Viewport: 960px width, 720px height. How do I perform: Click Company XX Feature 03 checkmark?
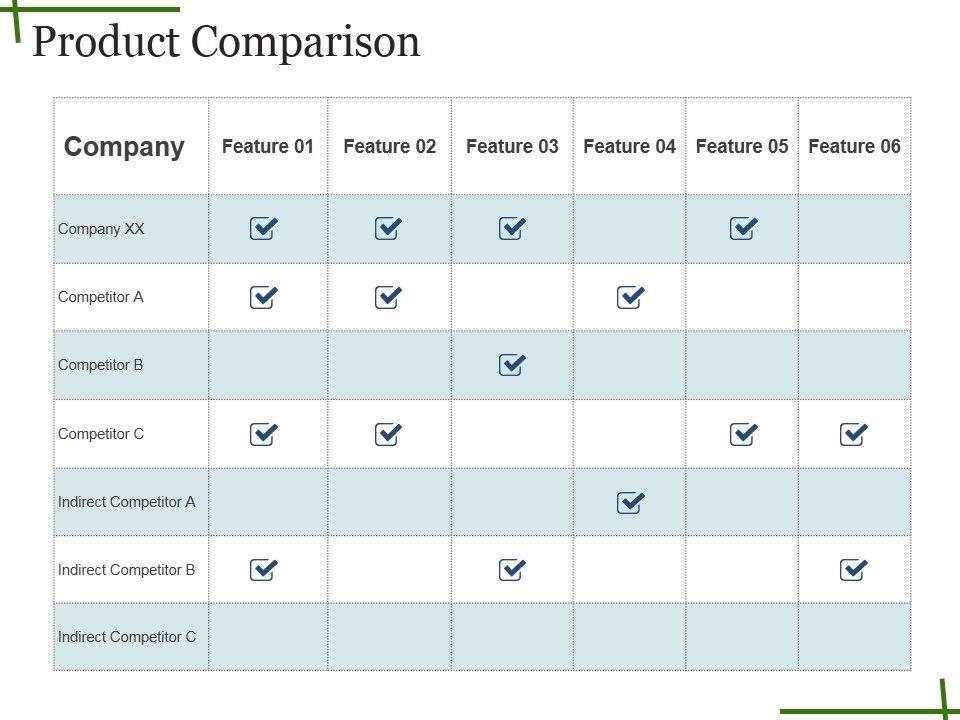pos(511,229)
